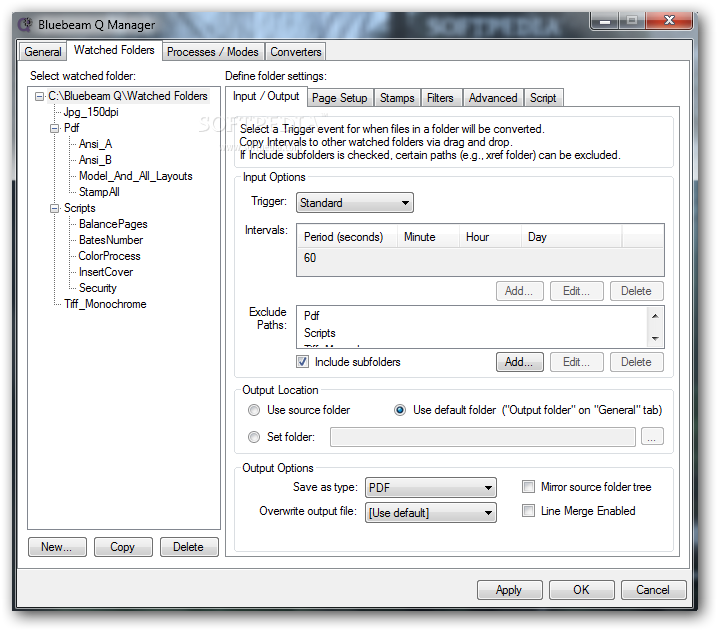Viewport: 718px width, 631px height.
Task: Click Delete button for Exclude Paths
Action: click(x=636, y=362)
